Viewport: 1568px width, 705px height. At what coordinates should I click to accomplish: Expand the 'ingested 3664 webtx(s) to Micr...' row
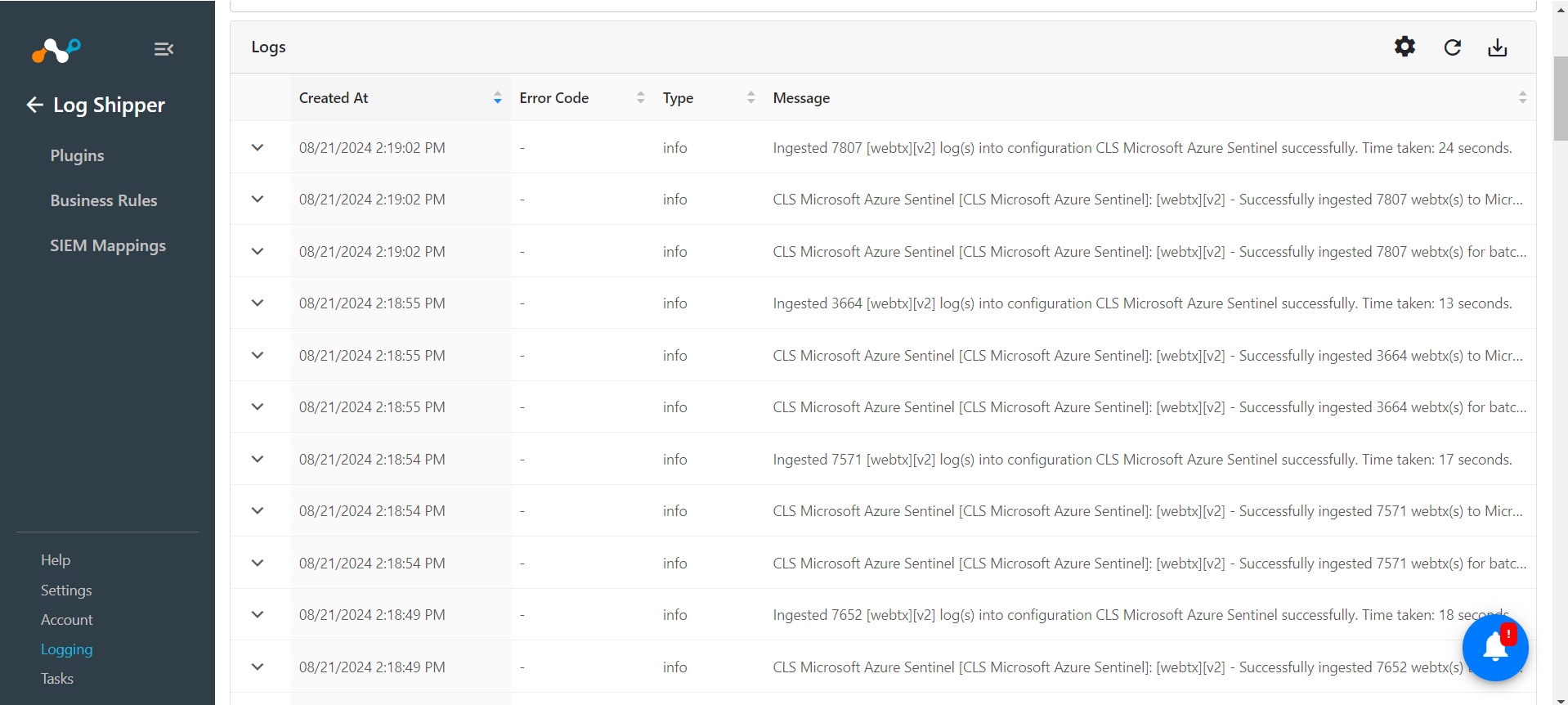[x=258, y=355]
